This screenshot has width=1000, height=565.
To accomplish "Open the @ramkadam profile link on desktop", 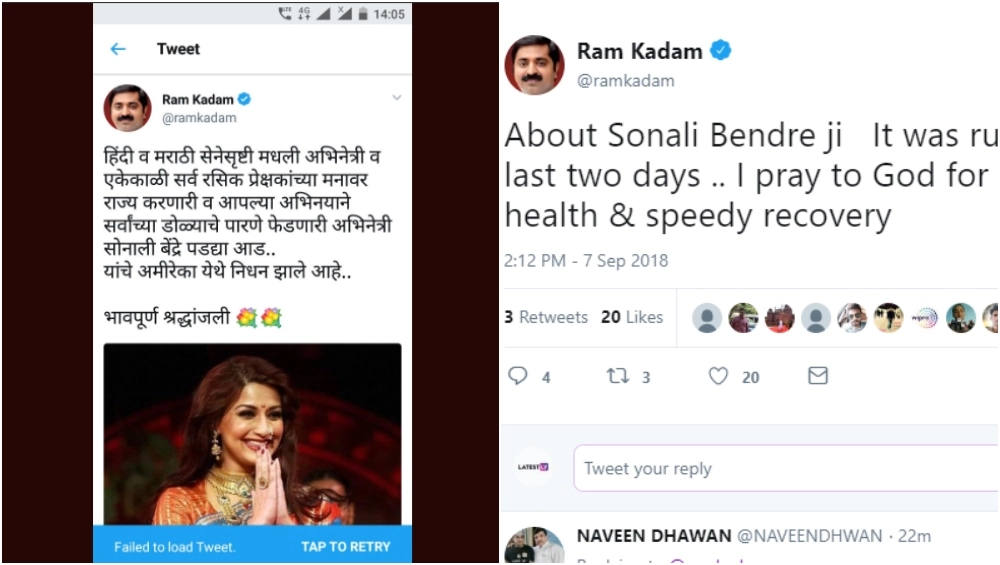I will click(625, 81).
